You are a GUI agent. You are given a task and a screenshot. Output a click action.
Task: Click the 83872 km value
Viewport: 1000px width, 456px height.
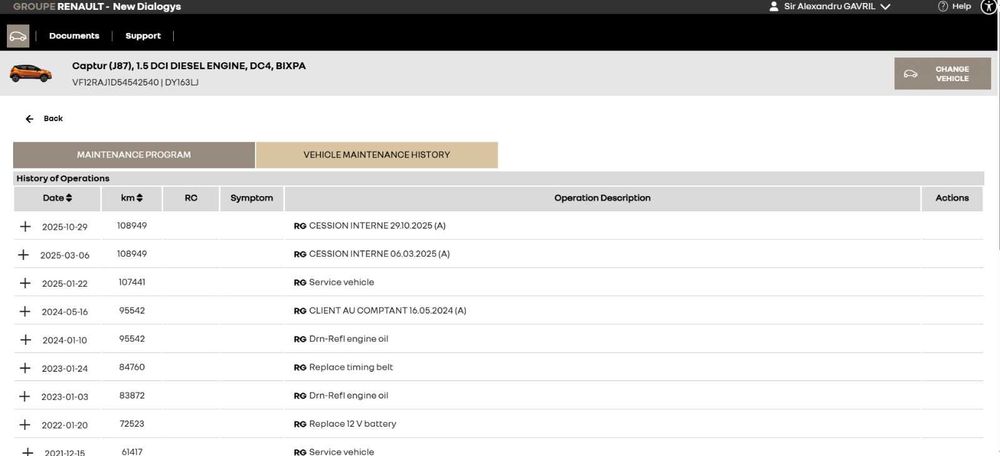pyautogui.click(x=131, y=395)
